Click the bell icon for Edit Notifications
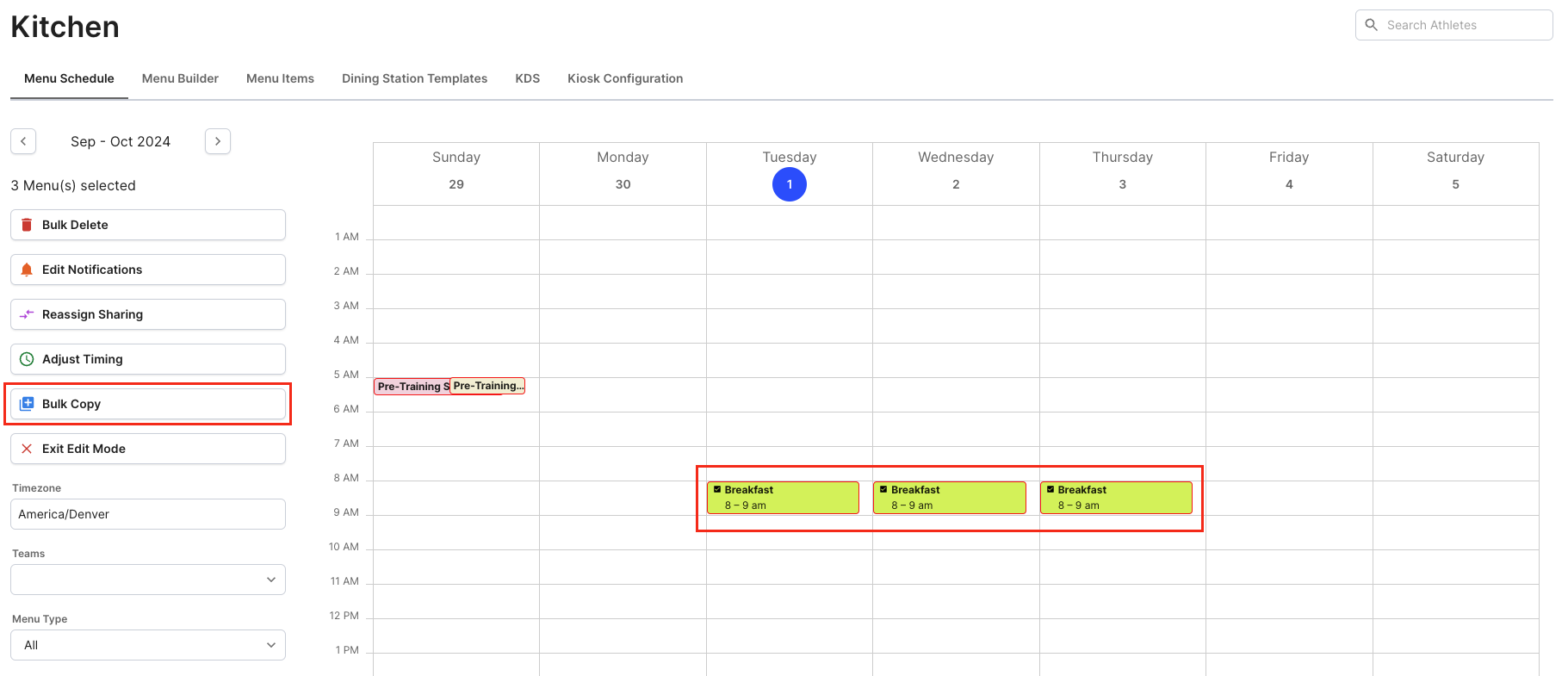1568x676 pixels. click(27, 270)
